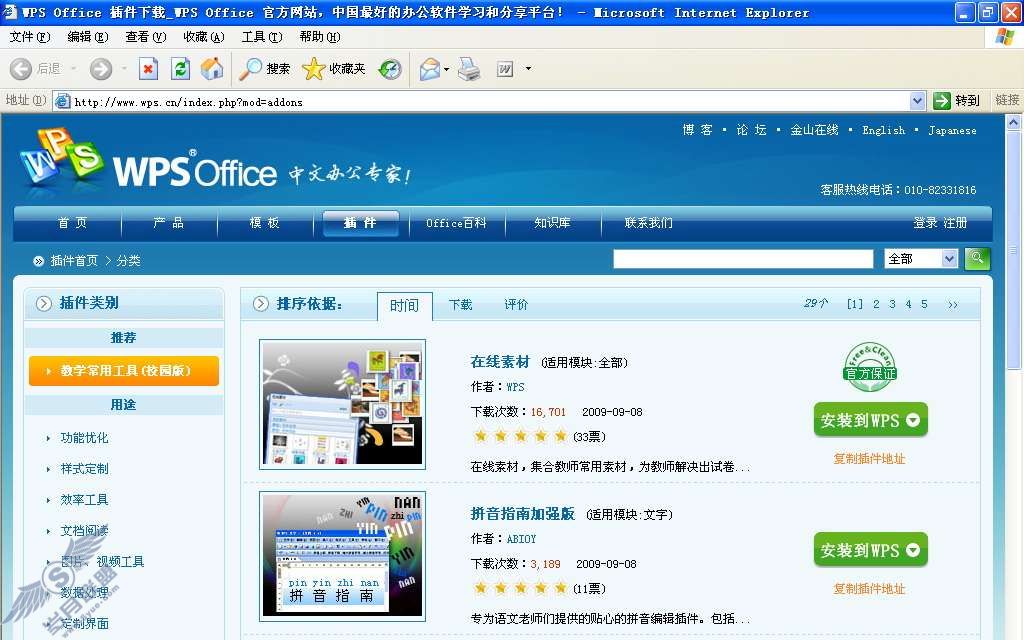Click the round icon beside 排序依据
Image resolution: width=1024 pixels, height=640 pixels.
pos(261,304)
